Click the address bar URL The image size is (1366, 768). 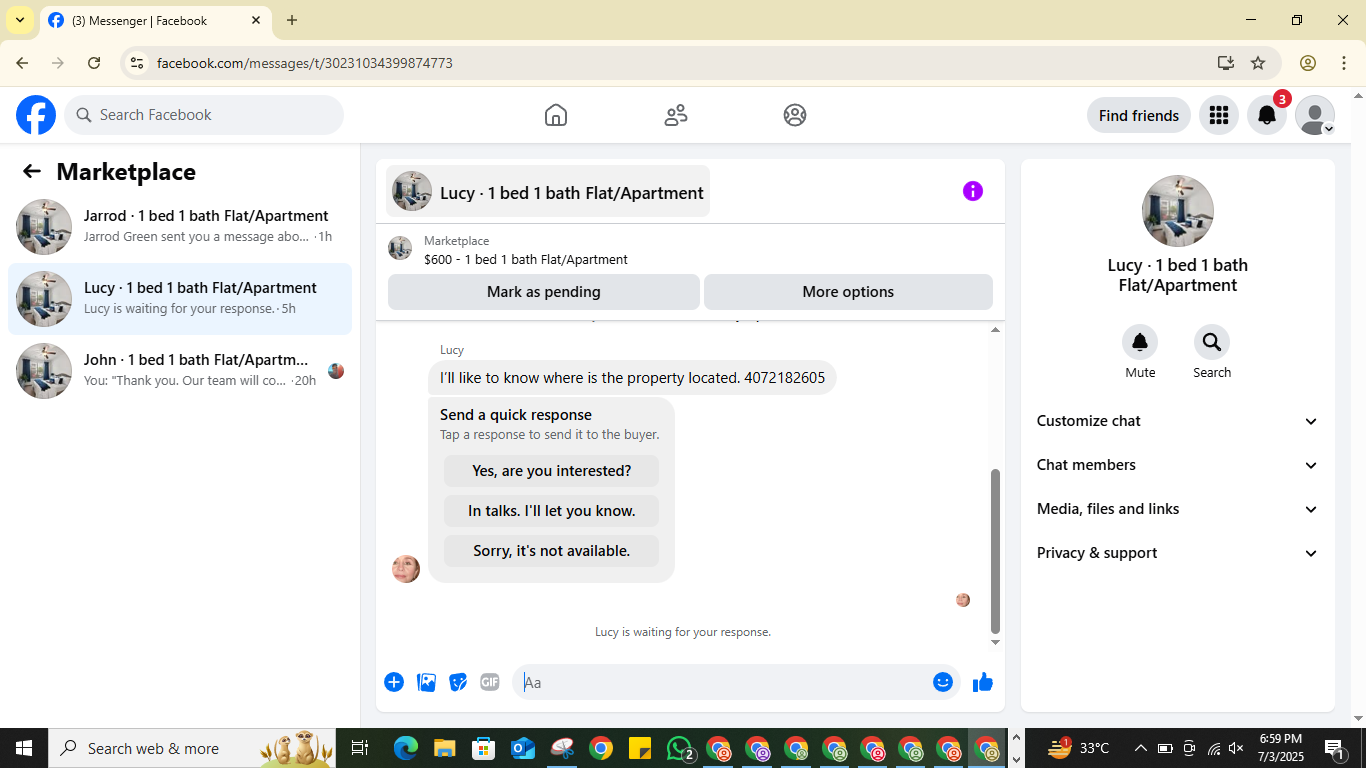pyautogui.click(x=305, y=63)
